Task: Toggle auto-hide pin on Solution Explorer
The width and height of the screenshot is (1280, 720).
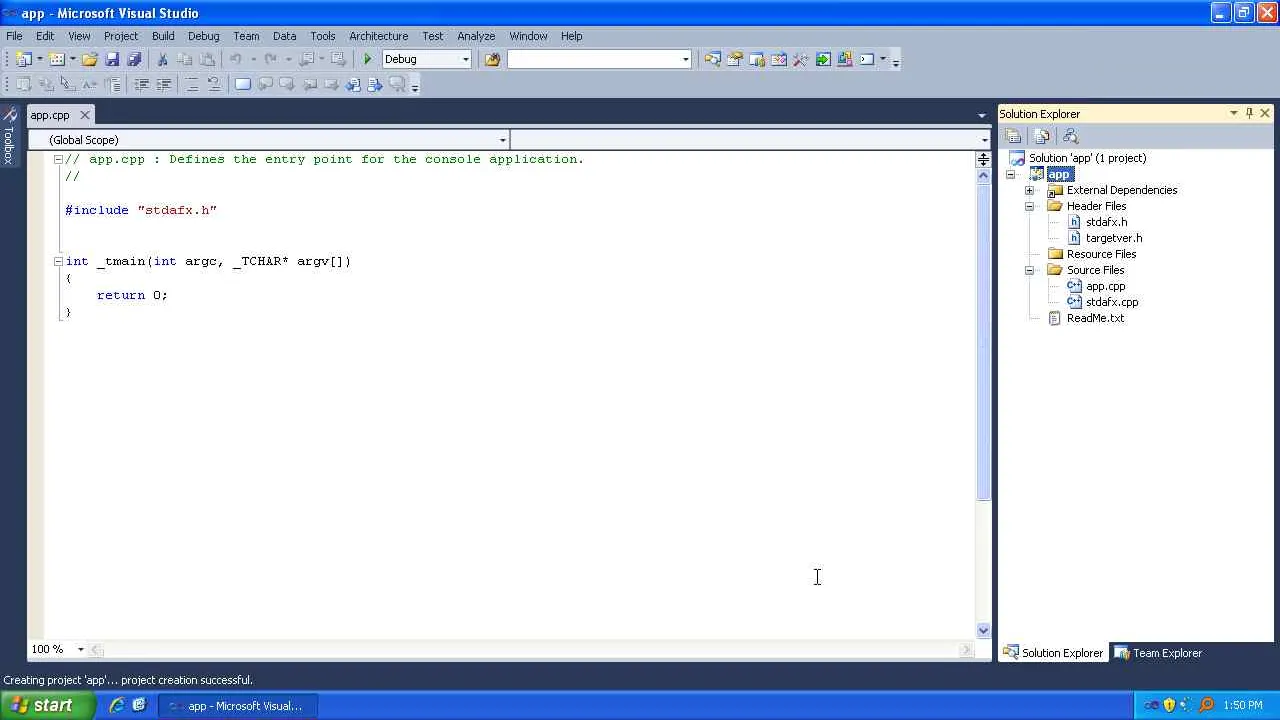Action: [1249, 113]
